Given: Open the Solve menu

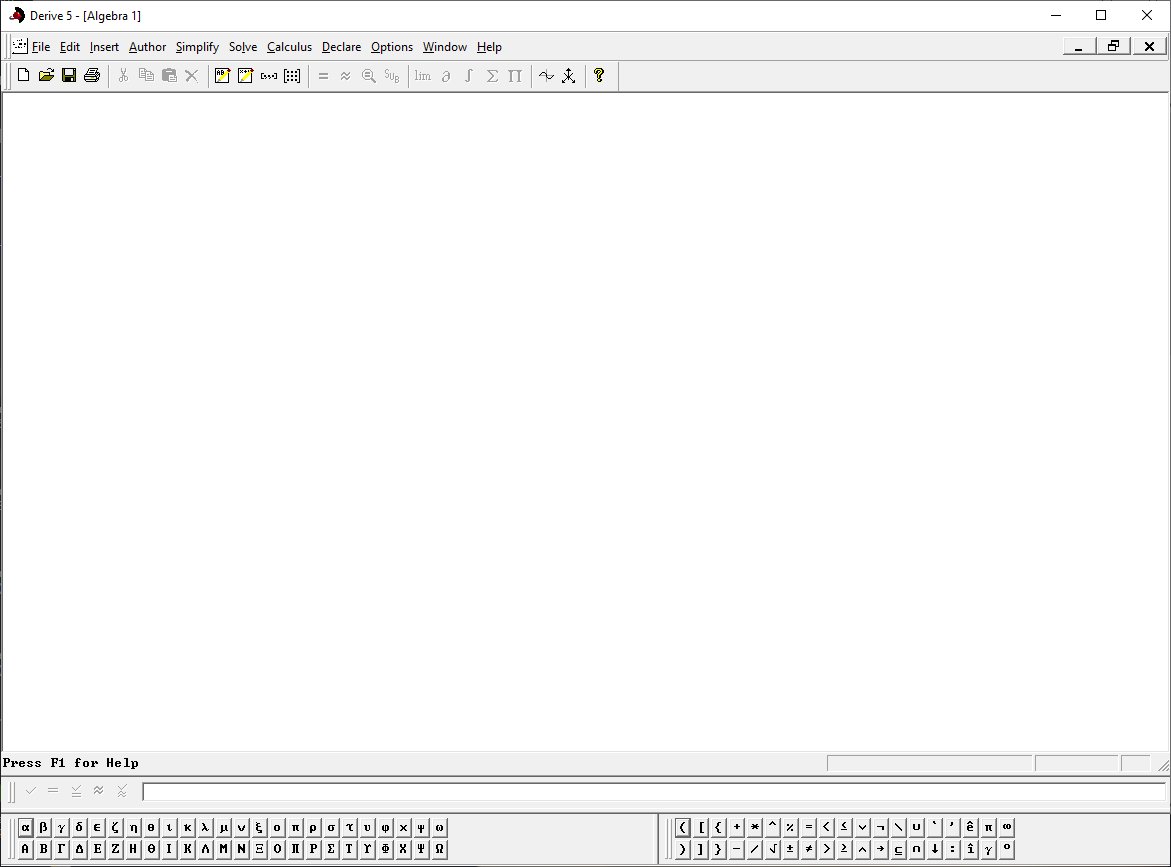Looking at the screenshot, I should pos(243,47).
